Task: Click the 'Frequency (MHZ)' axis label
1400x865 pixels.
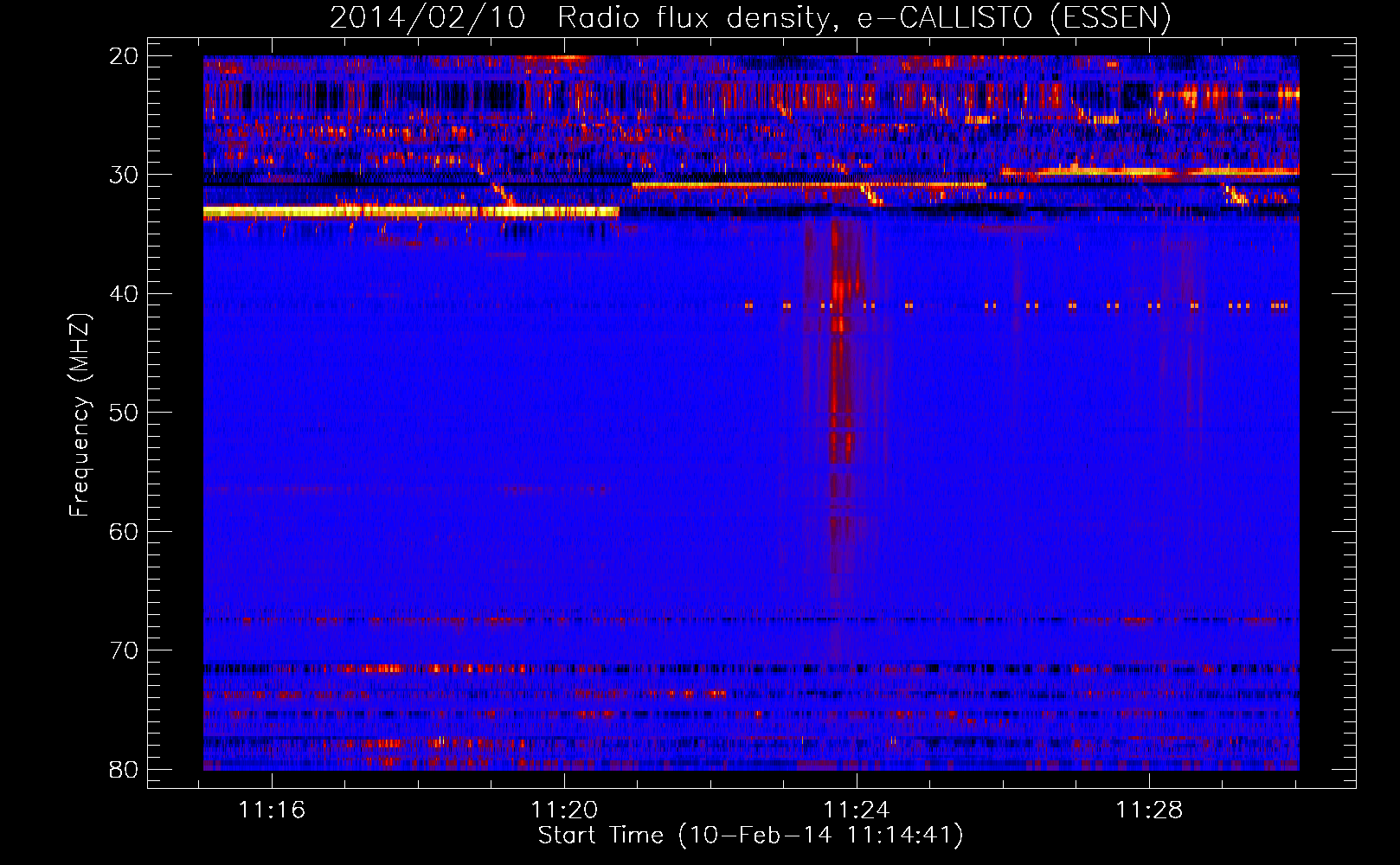Action: click(80, 415)
